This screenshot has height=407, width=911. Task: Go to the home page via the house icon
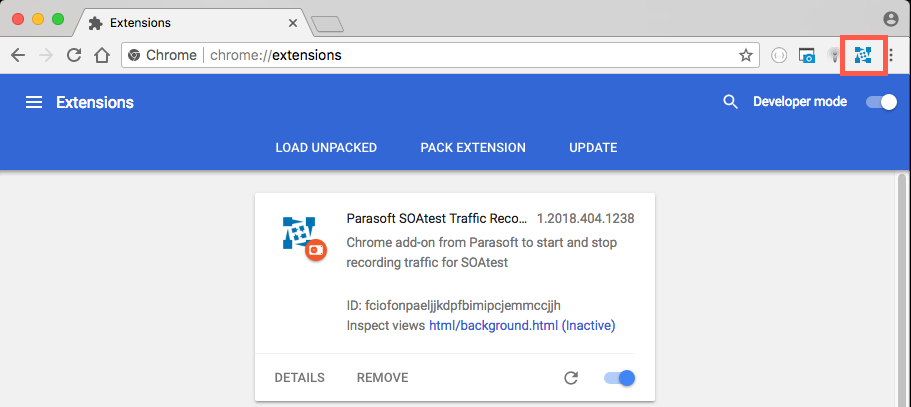click(x=102, y=55)
